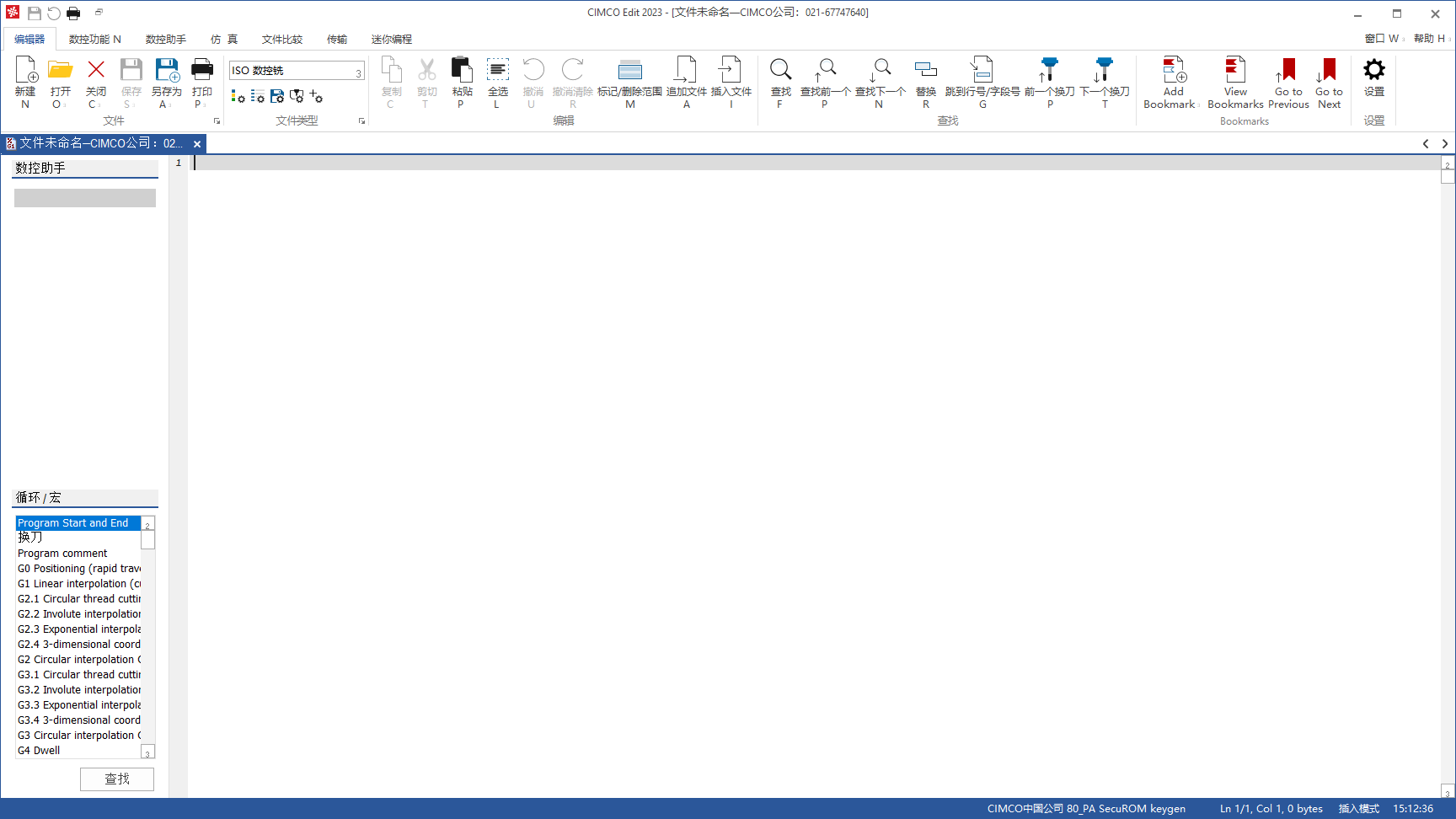Screen dimensions: 1456x819
Task: Switch to the 传输 ribbon tab
Action: coord(337,40)
